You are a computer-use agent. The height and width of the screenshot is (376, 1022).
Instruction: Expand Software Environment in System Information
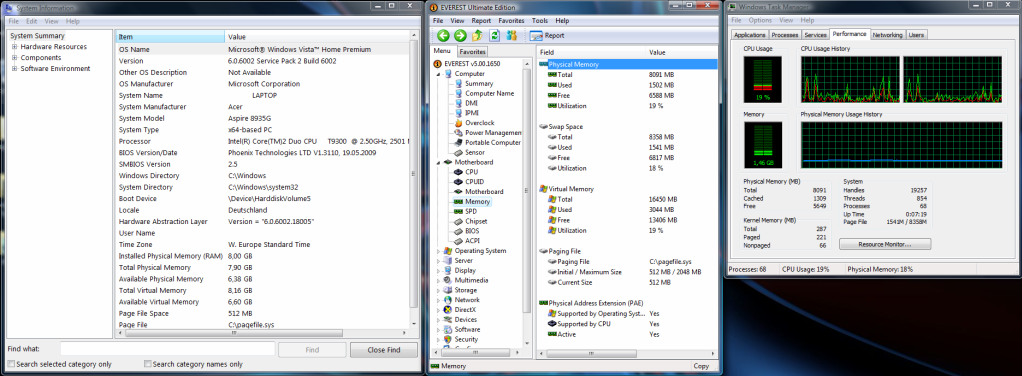tap(14, 68)
